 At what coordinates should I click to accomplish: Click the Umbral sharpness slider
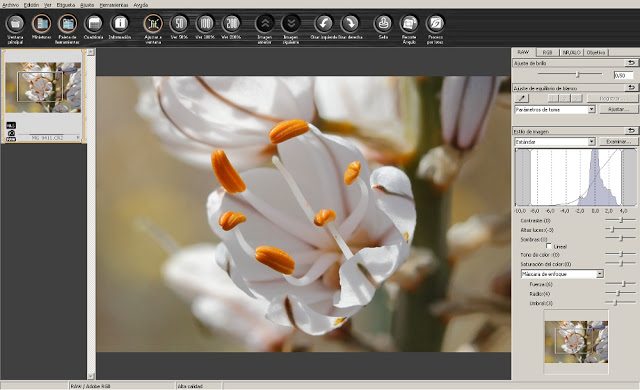(x=620, y=302)
